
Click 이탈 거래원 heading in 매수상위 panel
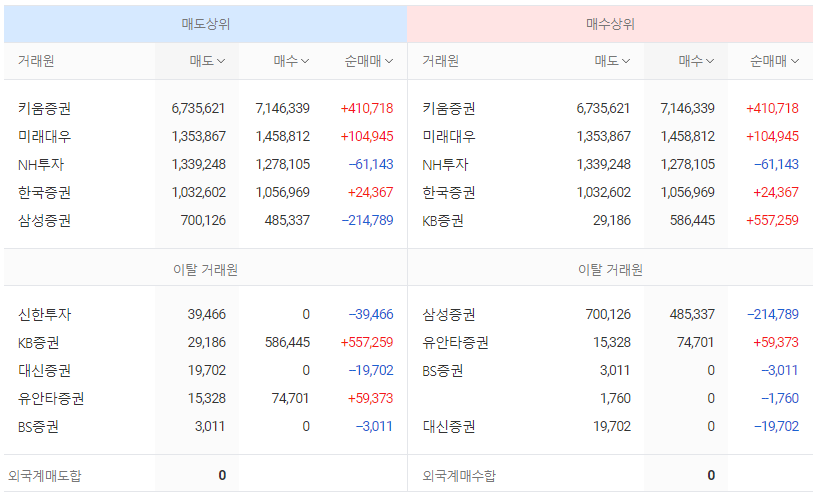(610, 270)
